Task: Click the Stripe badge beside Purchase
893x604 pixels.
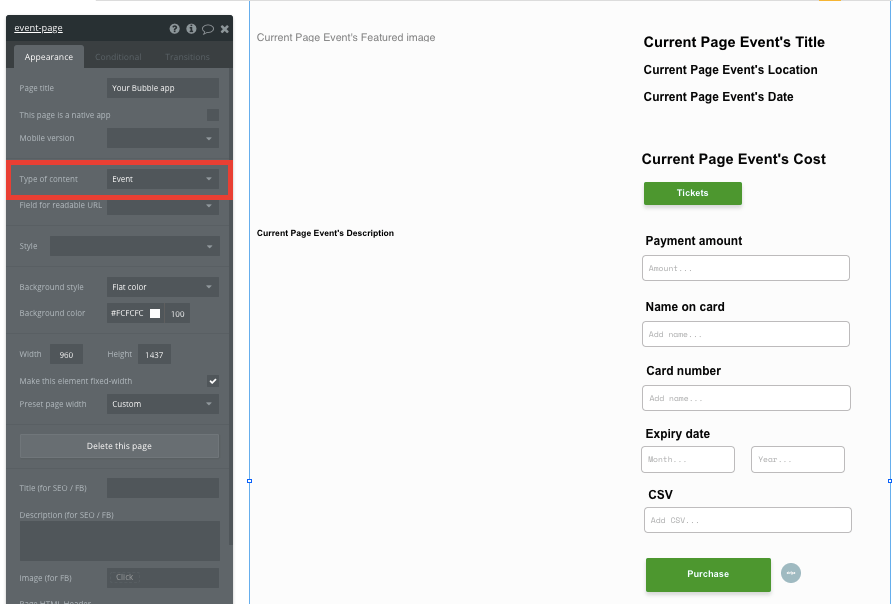Action: click(x=791, y=572)
